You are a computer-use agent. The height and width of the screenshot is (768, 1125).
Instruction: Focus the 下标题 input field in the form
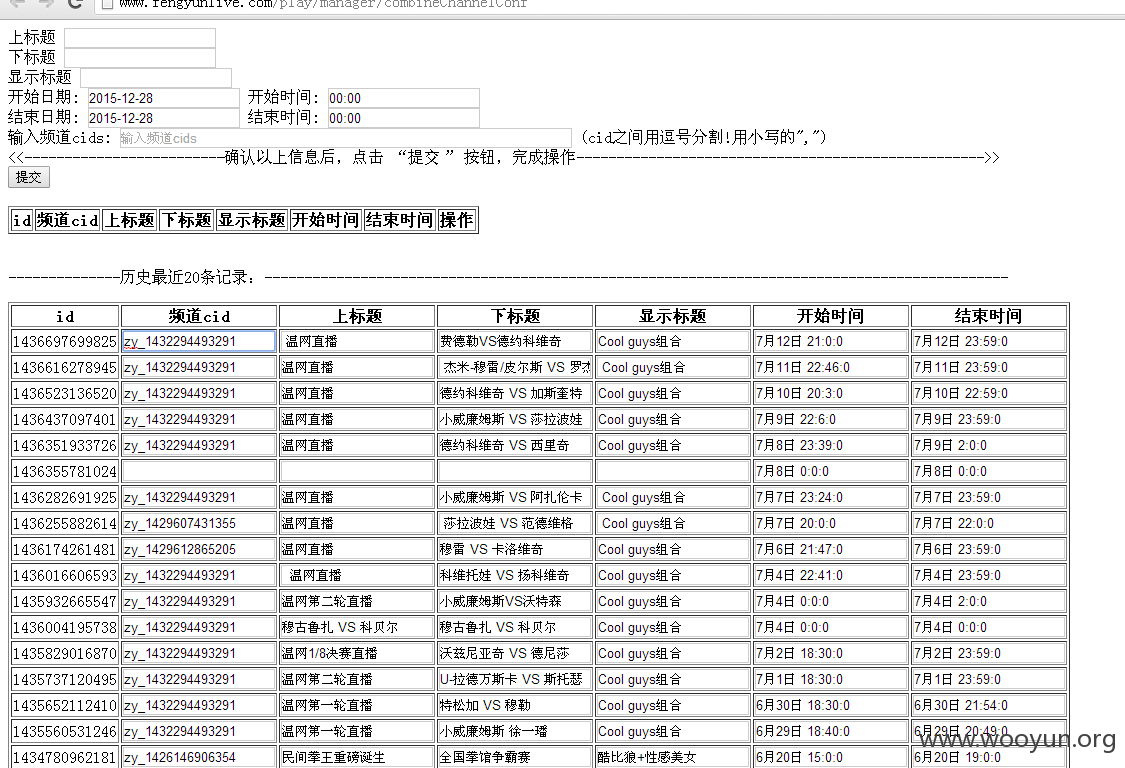click(x=140, y=57)
